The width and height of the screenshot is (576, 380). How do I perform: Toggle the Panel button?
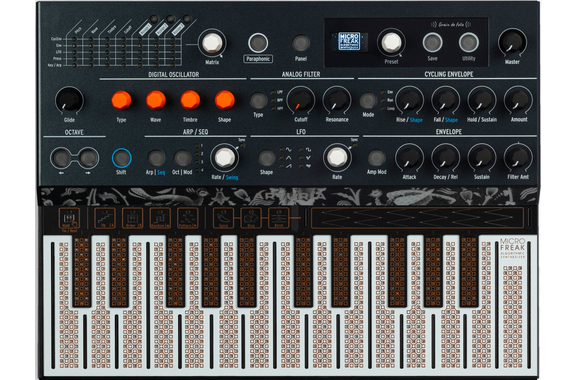(x=301, y=43)
